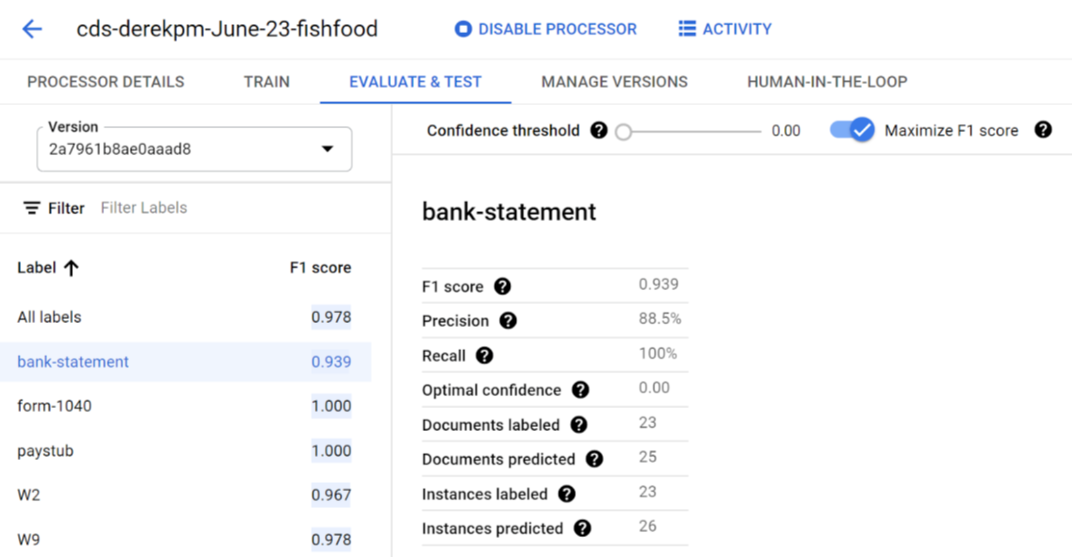Screen dimensions: 1072x557
Task: Click the 0.00 confidence threshold value
Action: [x=786, y=131]
